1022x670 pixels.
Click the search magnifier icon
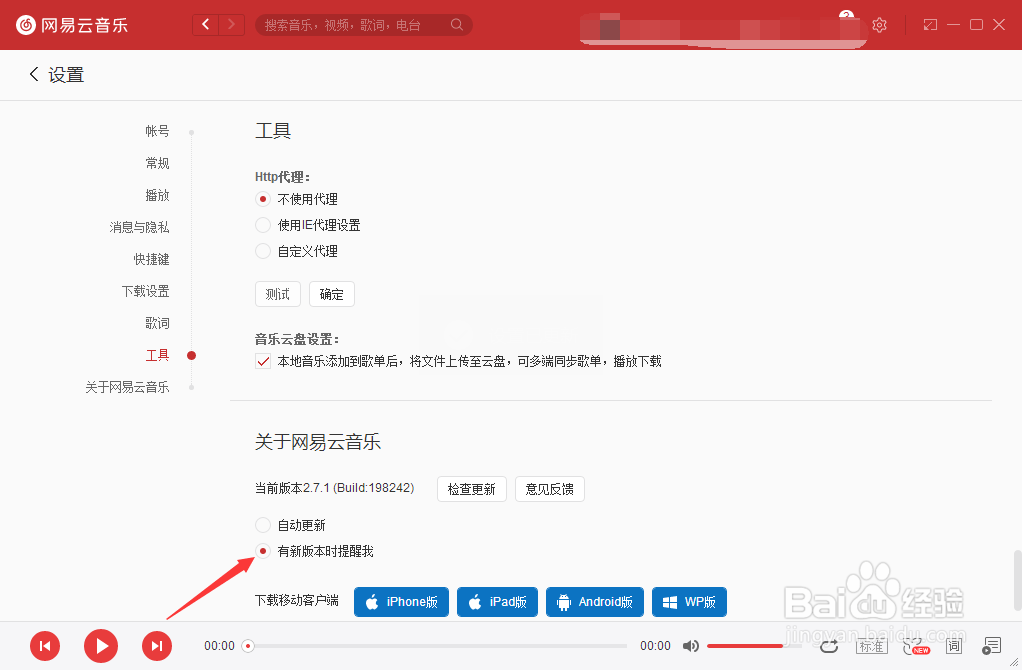(457, 25)
